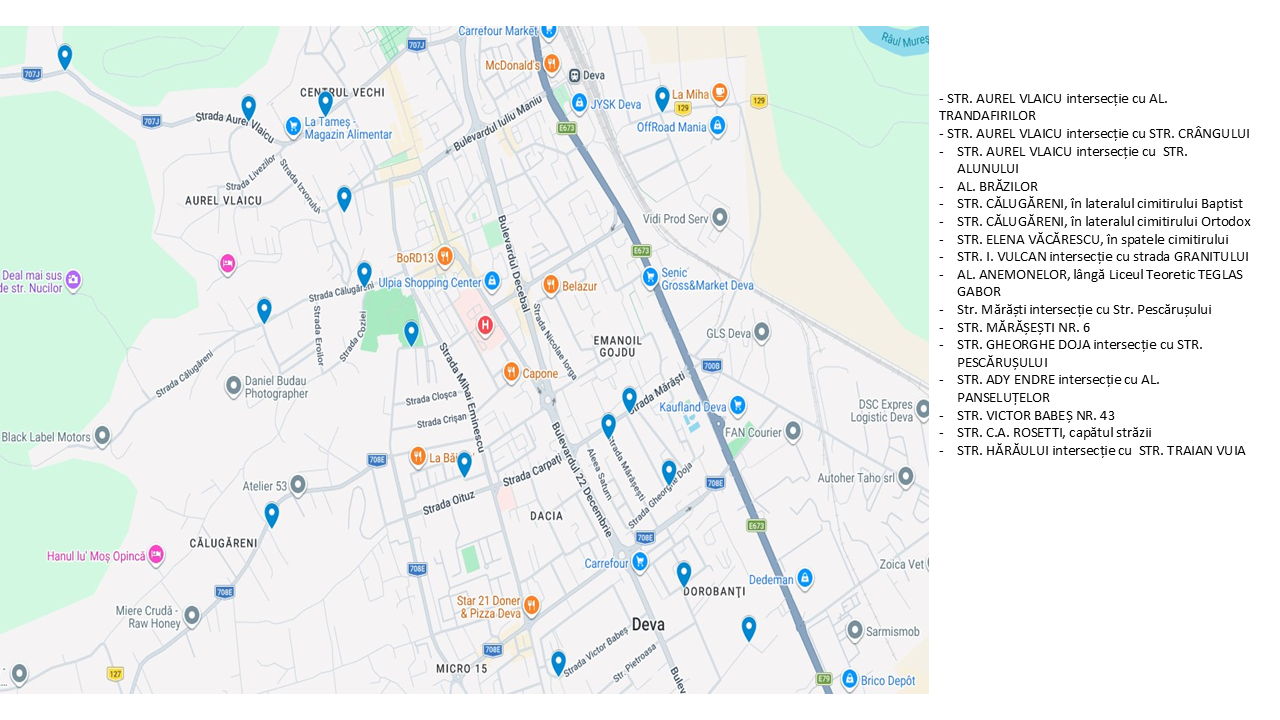Screen dimensions: 1280x720
Task: Click the hospital H marker
Action: coord(485,325)
